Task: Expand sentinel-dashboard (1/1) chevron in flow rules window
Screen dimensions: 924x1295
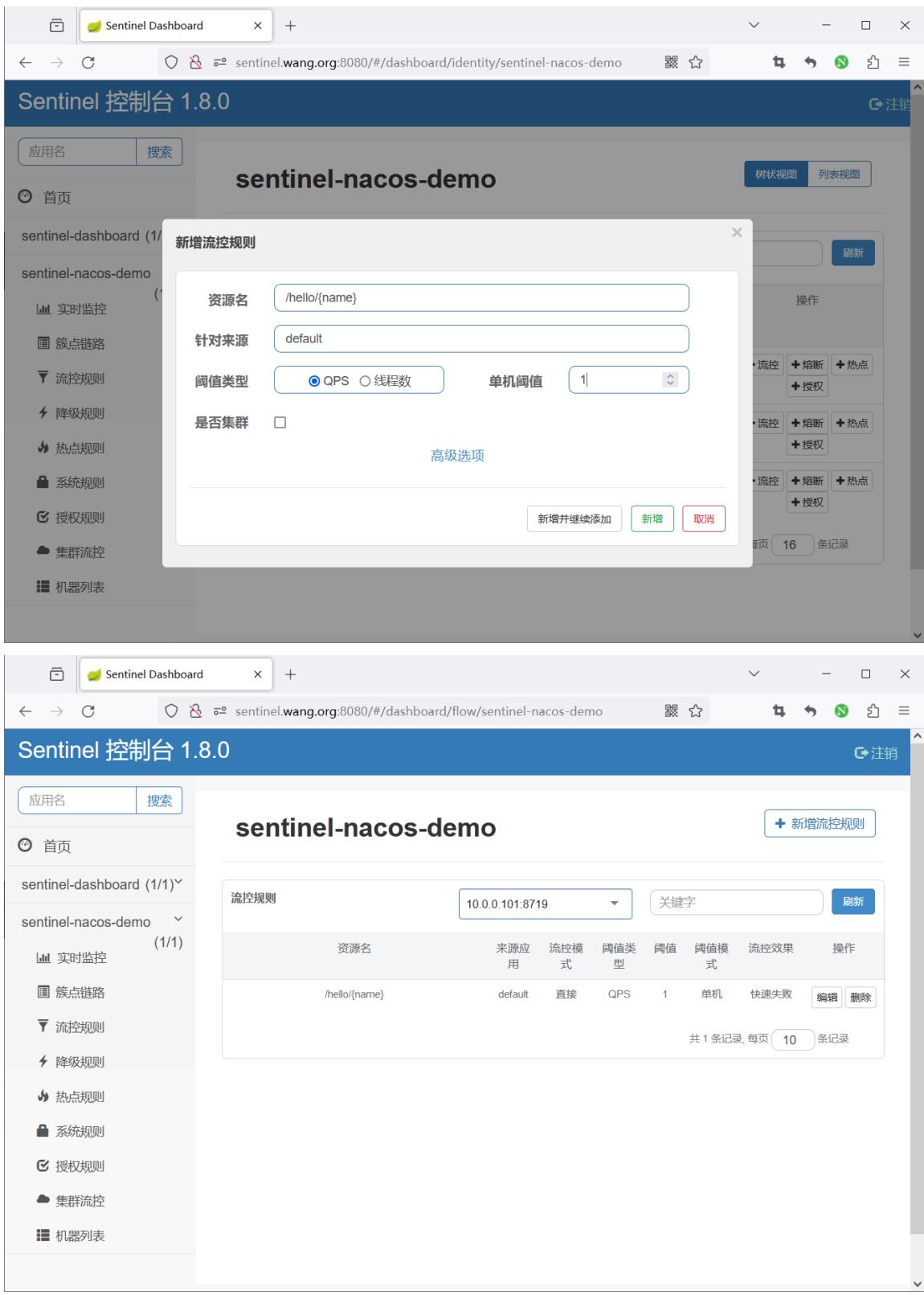Action: click(178, 883)
